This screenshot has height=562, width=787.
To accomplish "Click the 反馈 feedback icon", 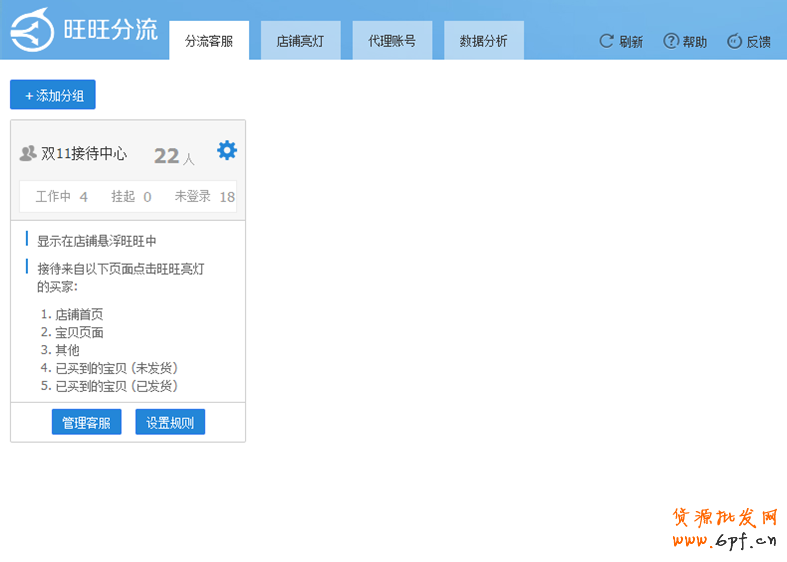I will click(x=734, y=41).
